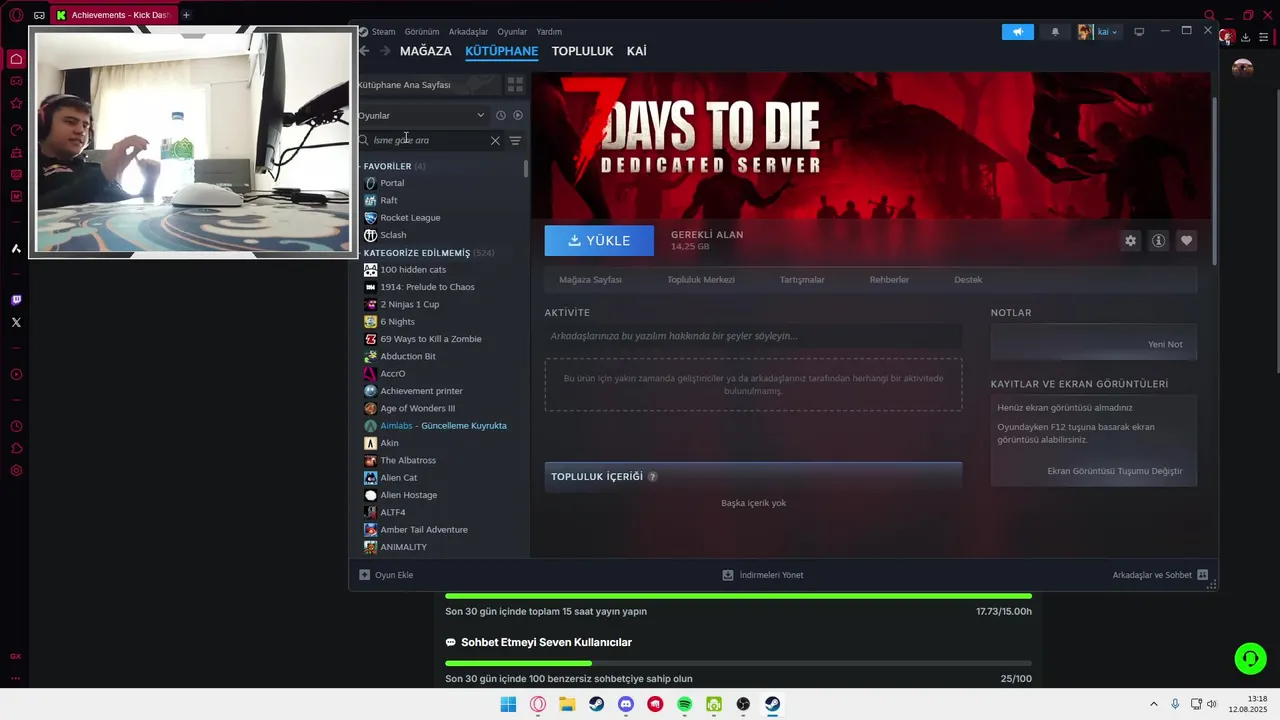Show game info circle icon
This screenshot has height=720, width=1280.
[1158, 241]
